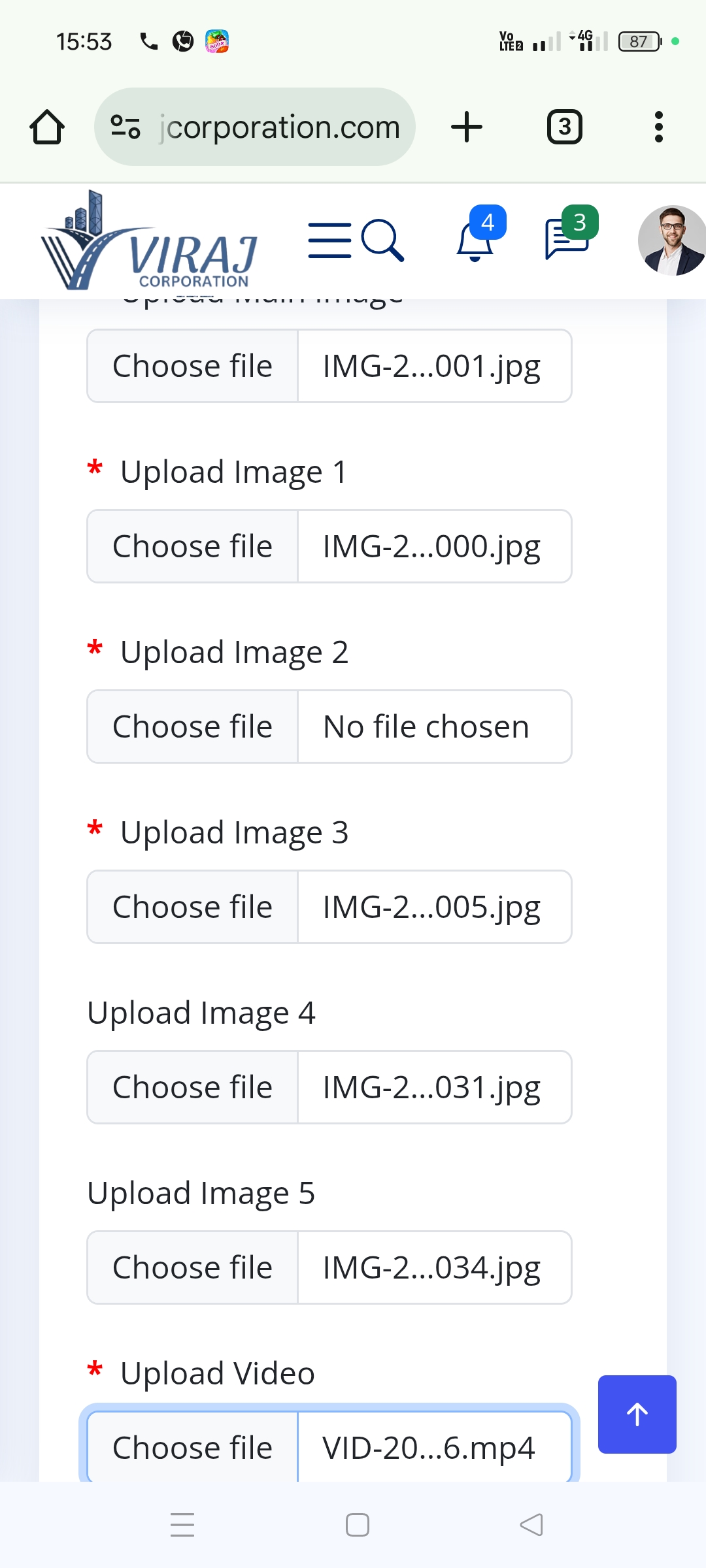The width and height of the screenshot is (706, 1568).
Task: Open the user profile avatar
Action: pyautogui.click(x=671, y=240)
